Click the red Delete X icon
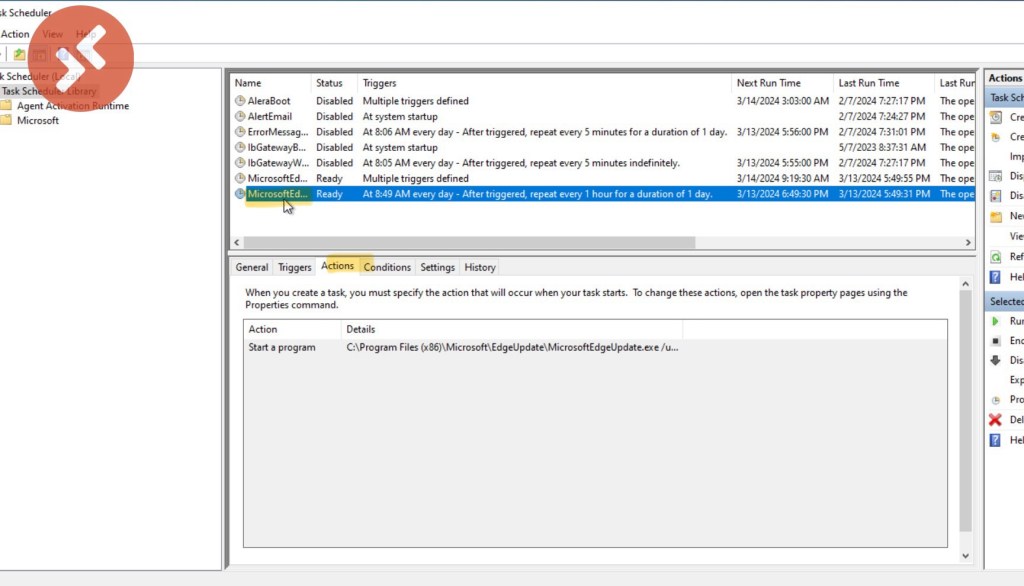 tap(995, 420)
